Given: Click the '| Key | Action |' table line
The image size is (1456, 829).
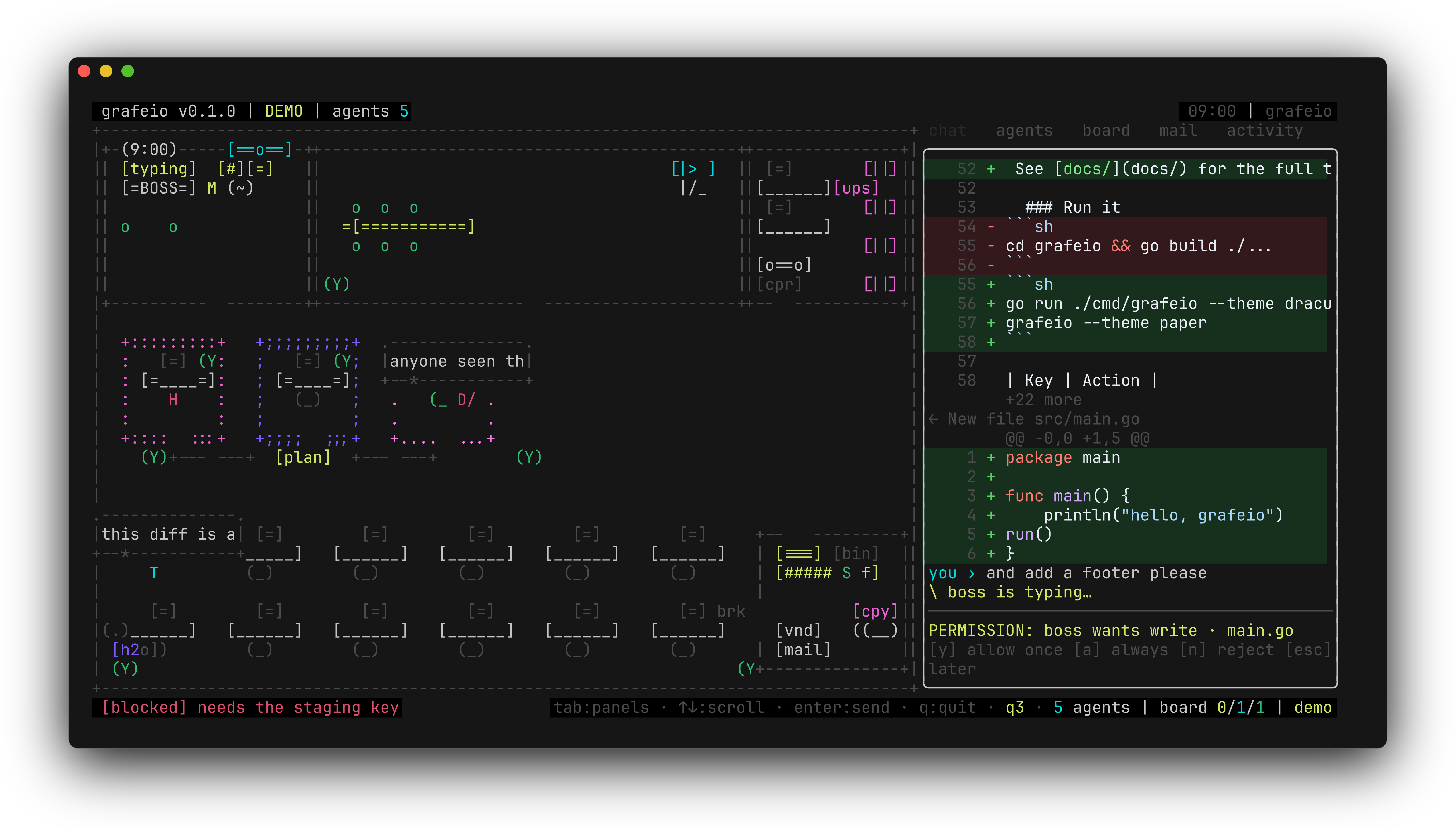Looking at the screenshot, I should coord(1082,380).
